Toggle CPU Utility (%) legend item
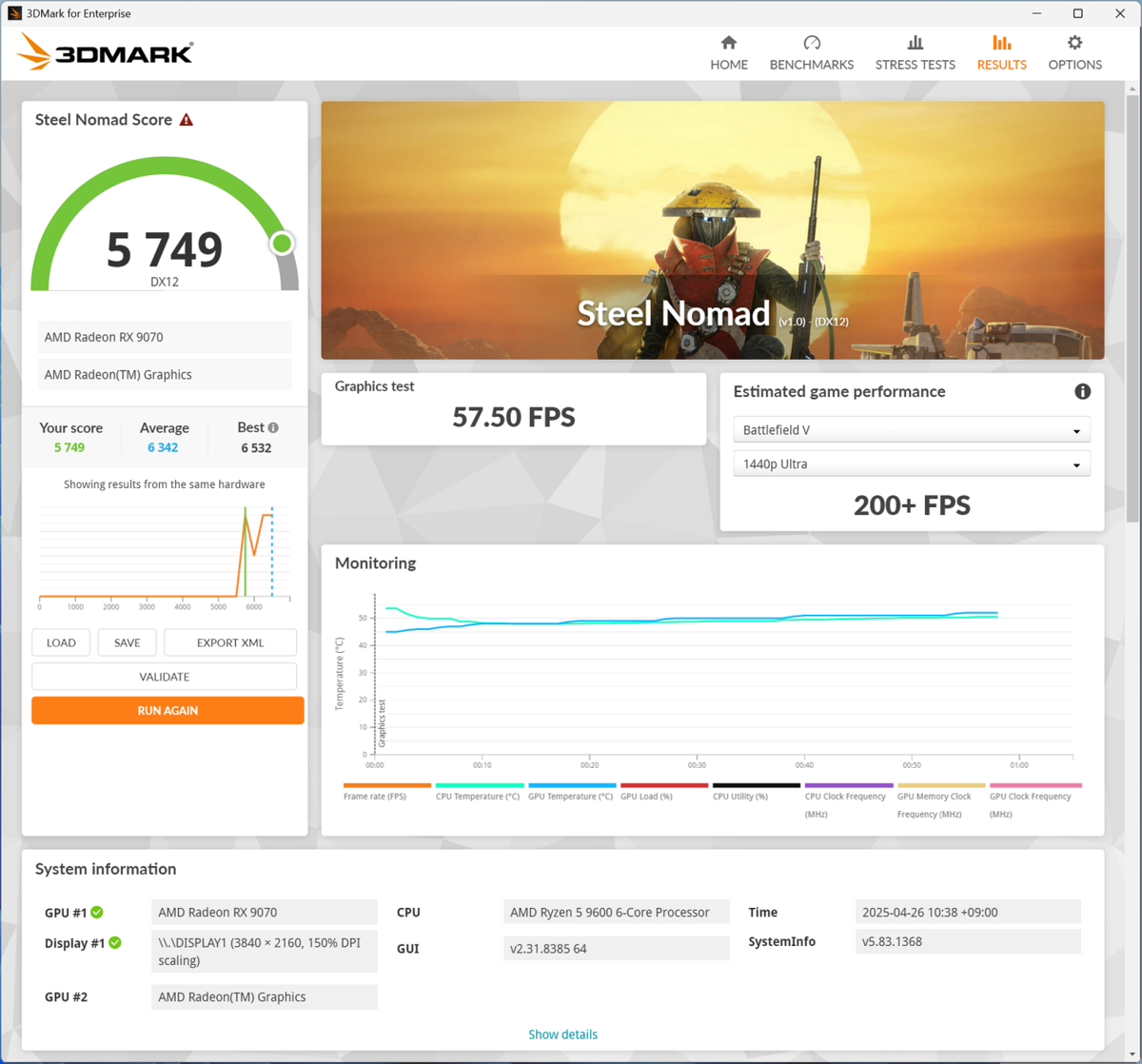The image size is (1142, 1064). tap(756, 792)
